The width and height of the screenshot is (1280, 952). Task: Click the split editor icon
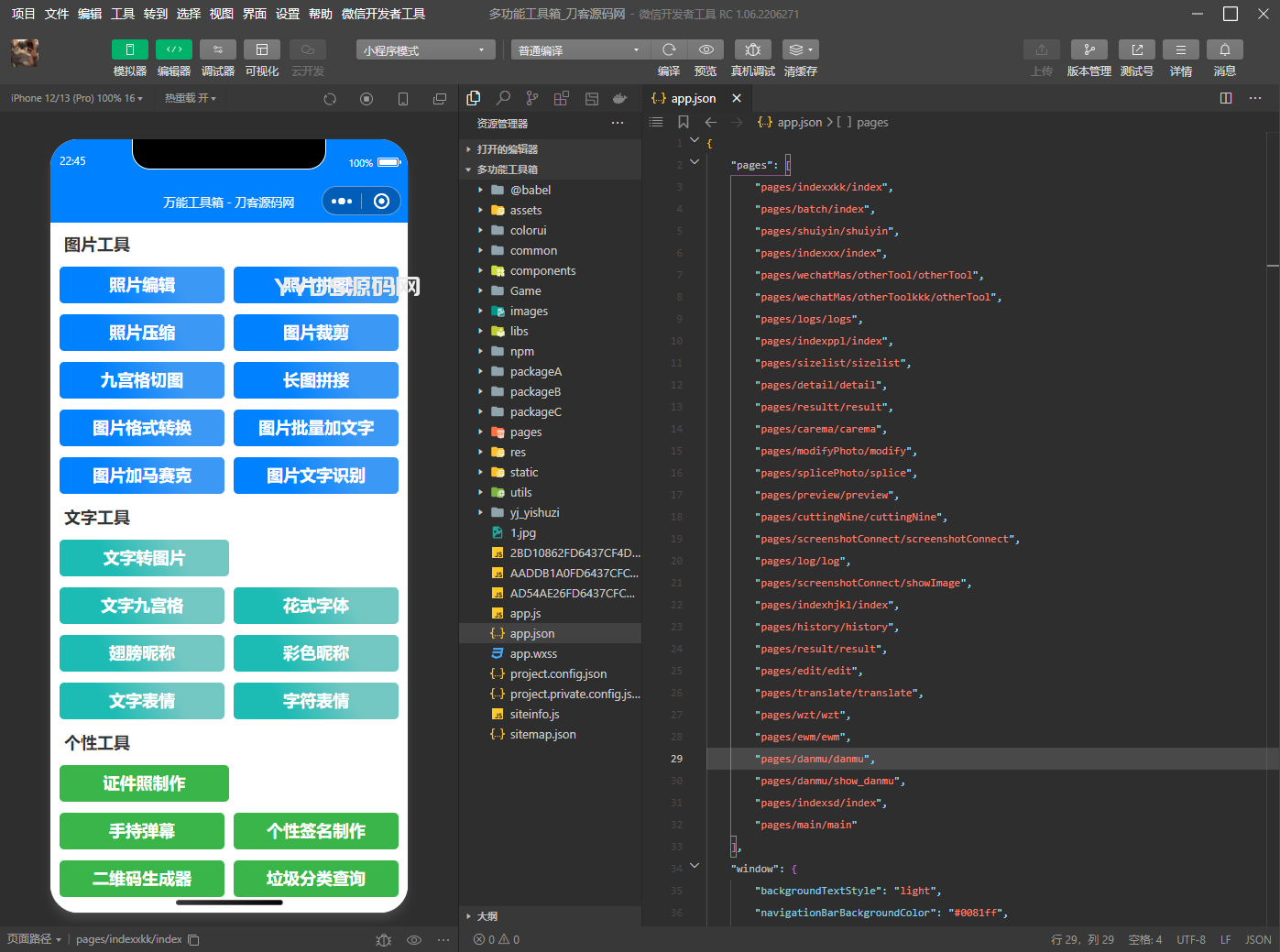coord(1226,98)
